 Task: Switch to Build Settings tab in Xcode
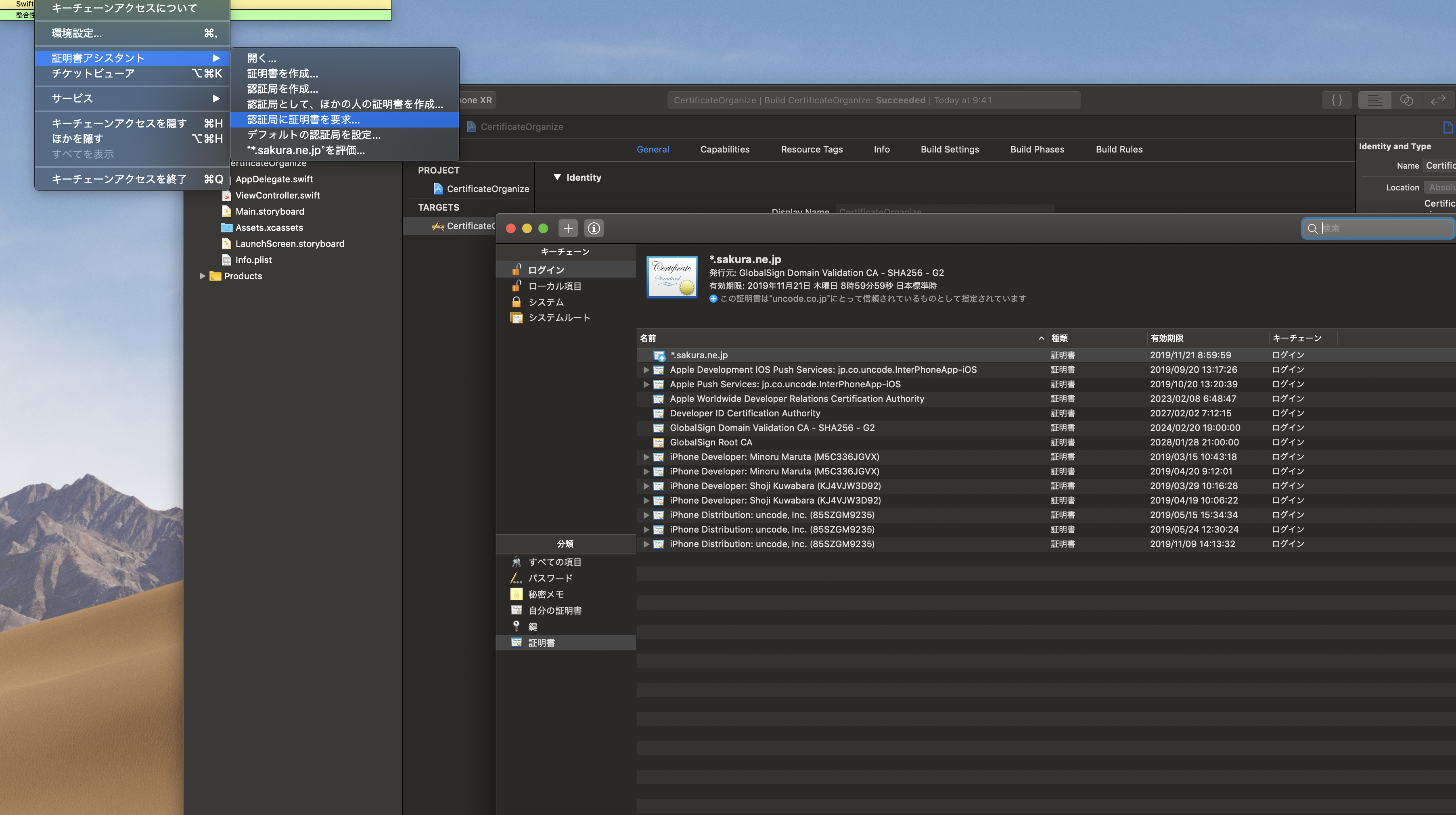[x=950, y=149]
